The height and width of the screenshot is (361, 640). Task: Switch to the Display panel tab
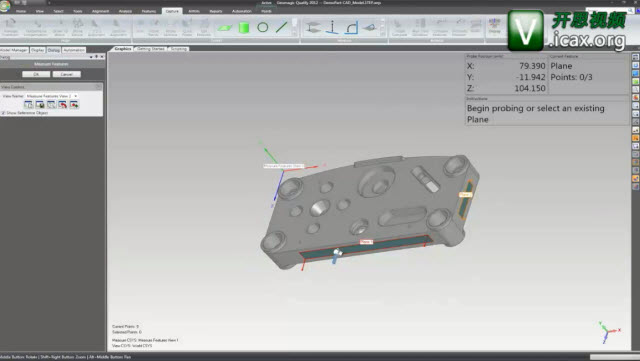coord(38,50)
